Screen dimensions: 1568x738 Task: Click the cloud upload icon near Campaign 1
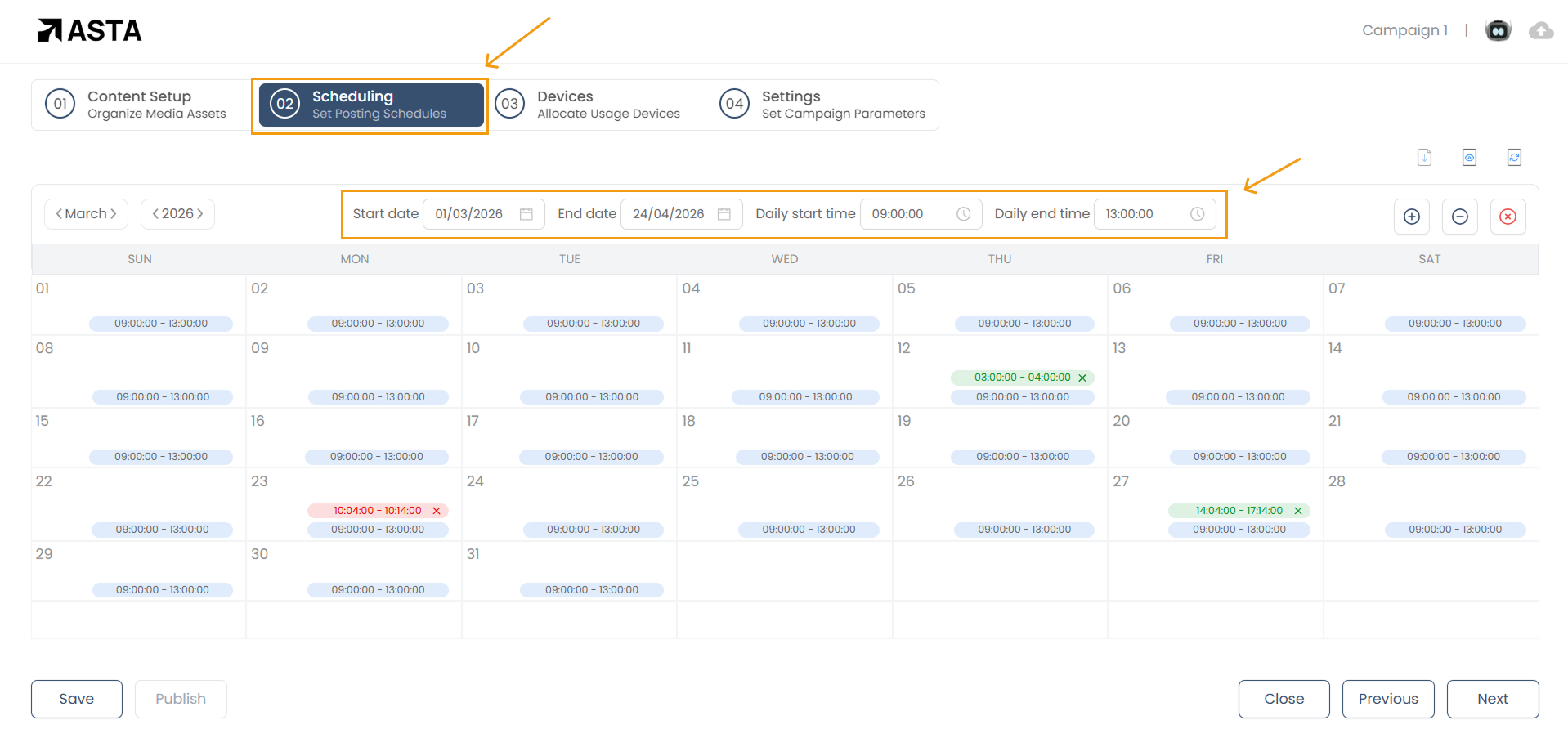1541,30
